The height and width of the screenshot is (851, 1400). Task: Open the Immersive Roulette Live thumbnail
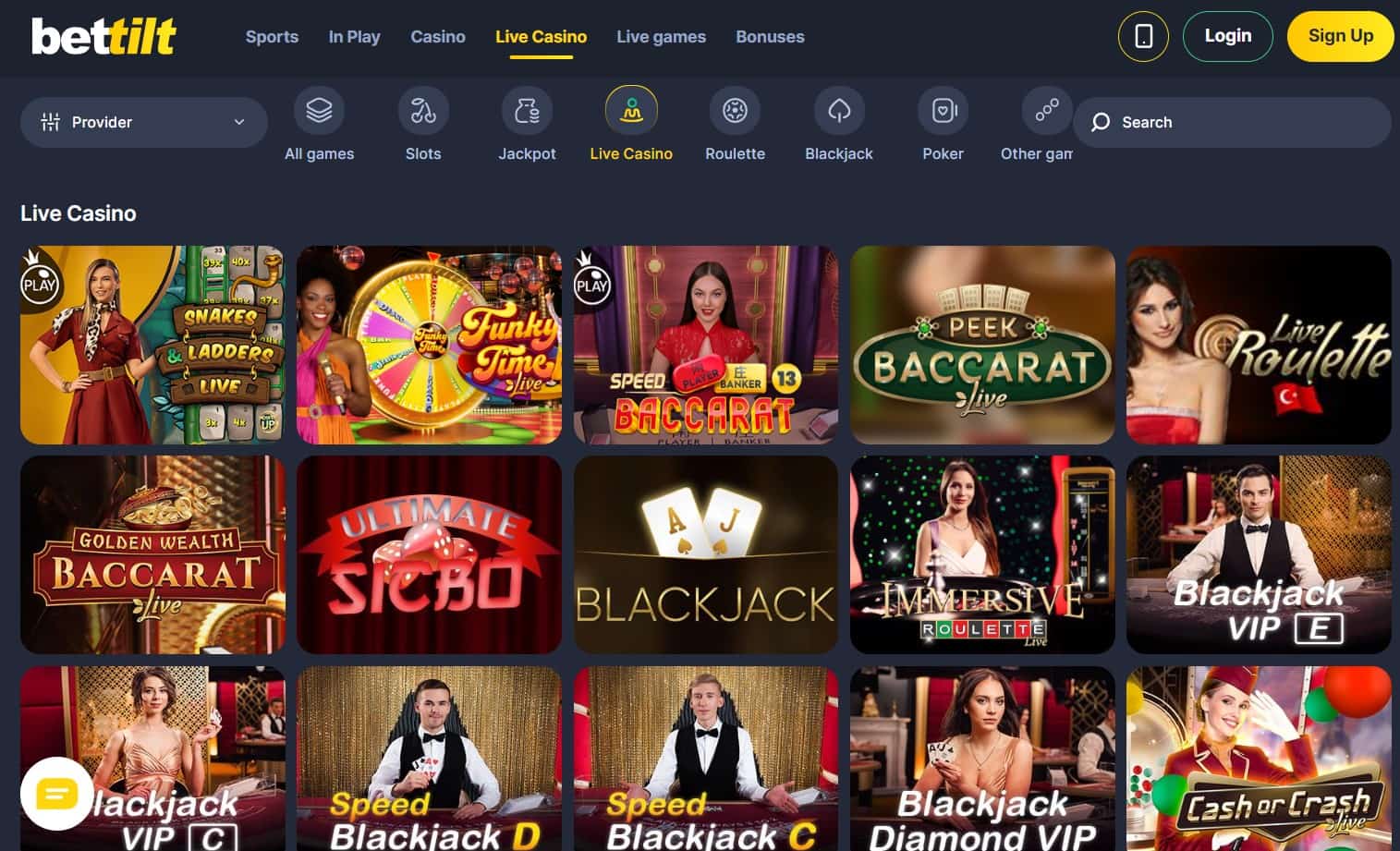click(x=982, y=554)
